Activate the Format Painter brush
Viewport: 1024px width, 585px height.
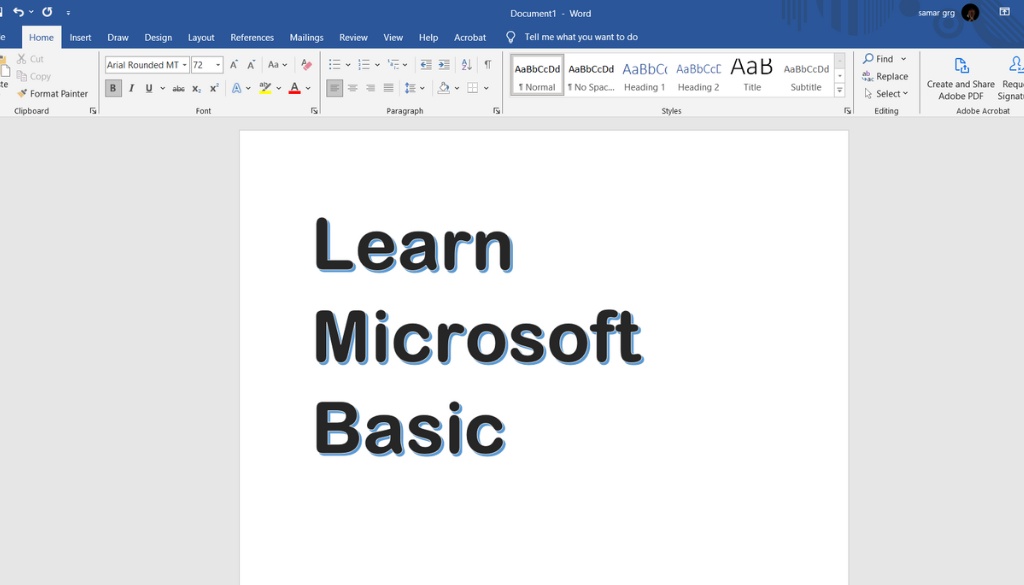52,93
